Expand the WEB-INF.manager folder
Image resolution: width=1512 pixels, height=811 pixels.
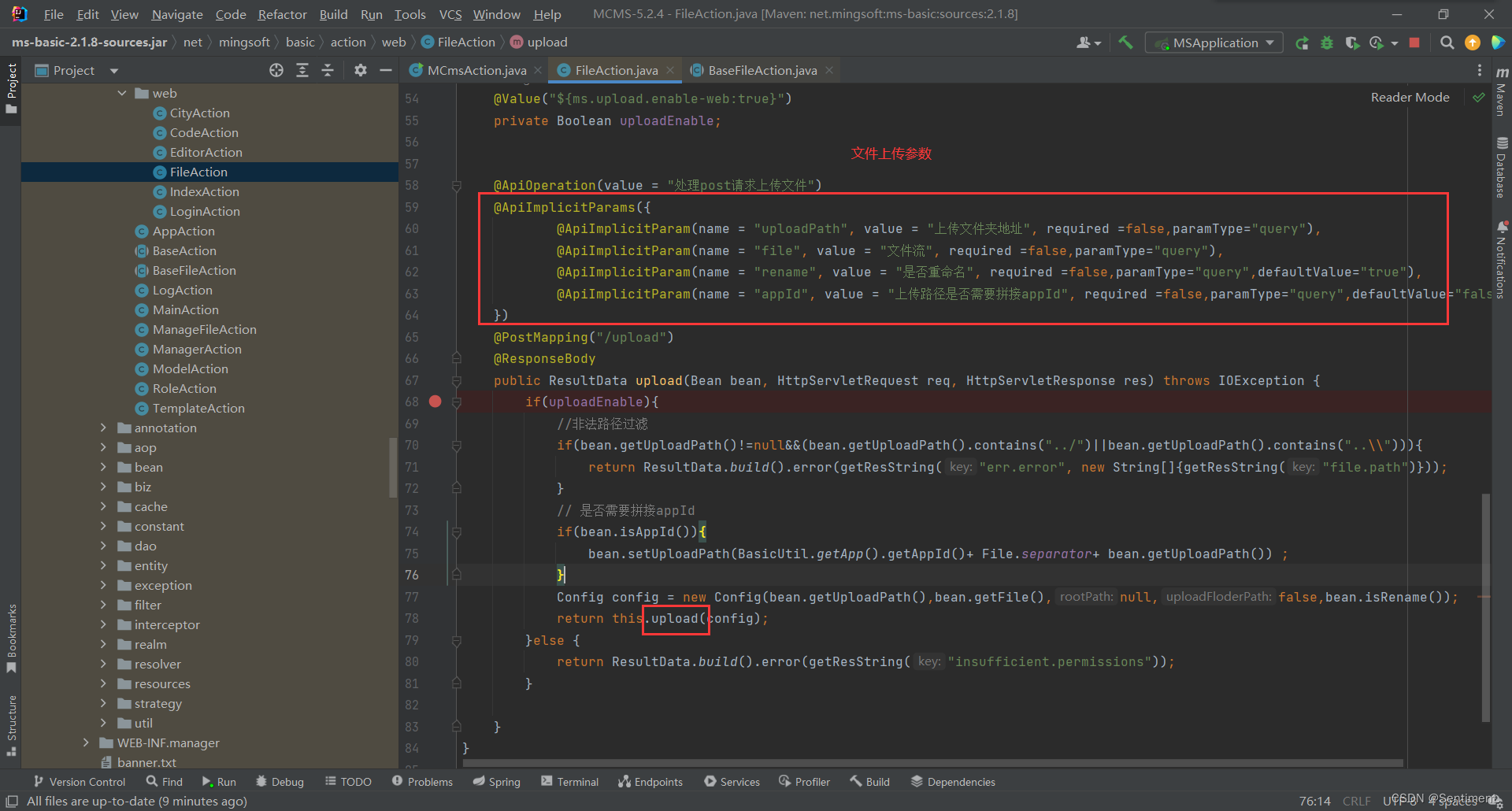click(x=86, y=742)
